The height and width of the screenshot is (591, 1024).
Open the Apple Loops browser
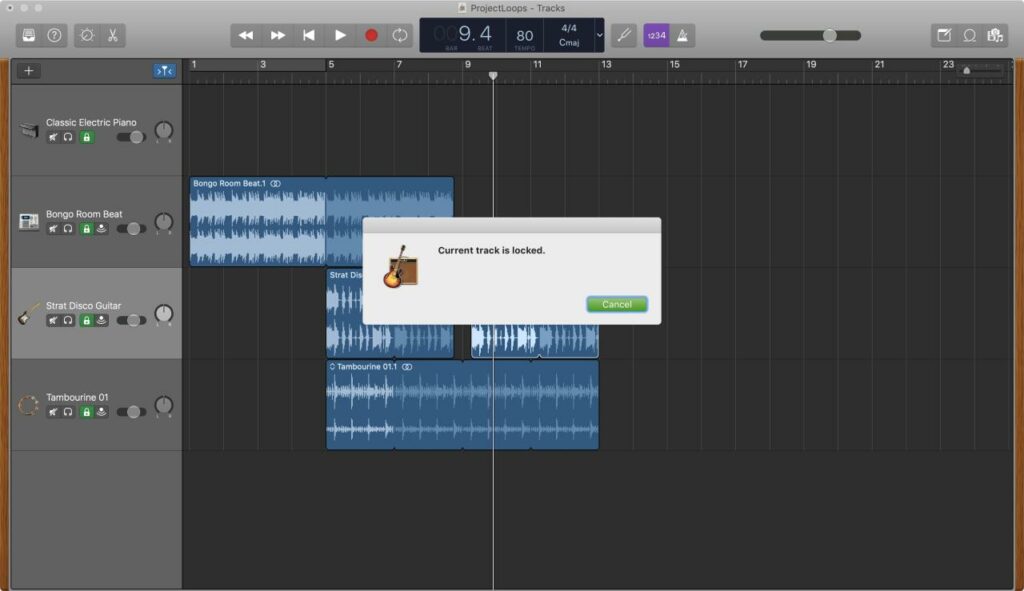coord(969,35)
